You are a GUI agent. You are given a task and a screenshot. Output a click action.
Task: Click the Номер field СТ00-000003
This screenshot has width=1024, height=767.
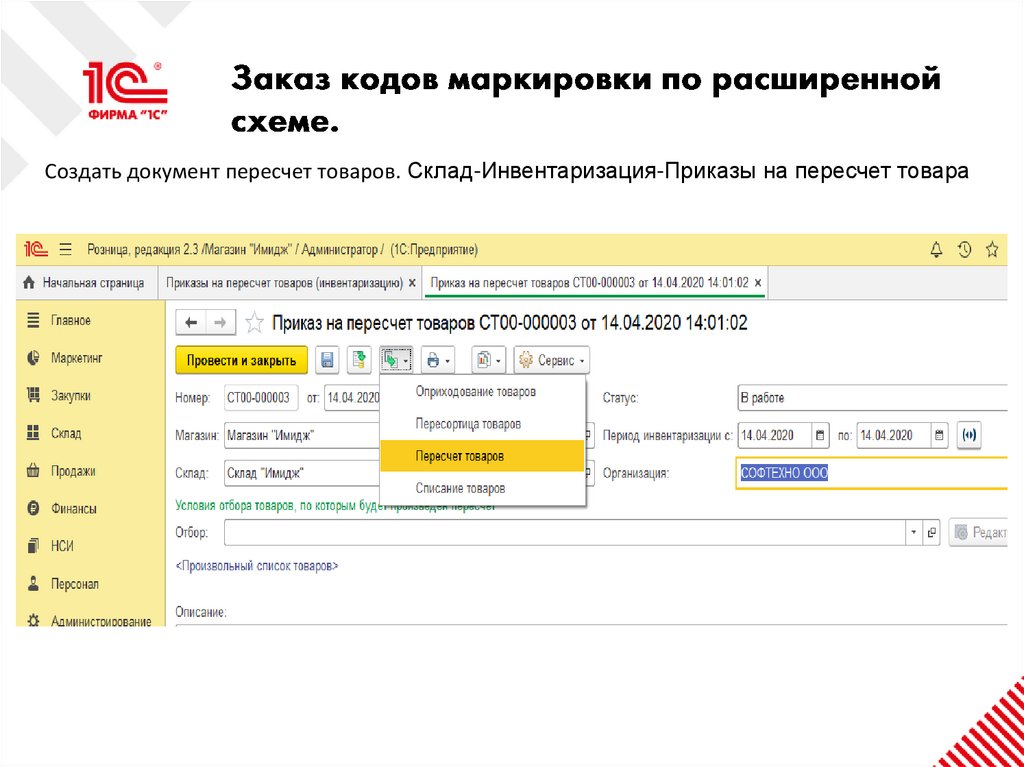point(261,398)
